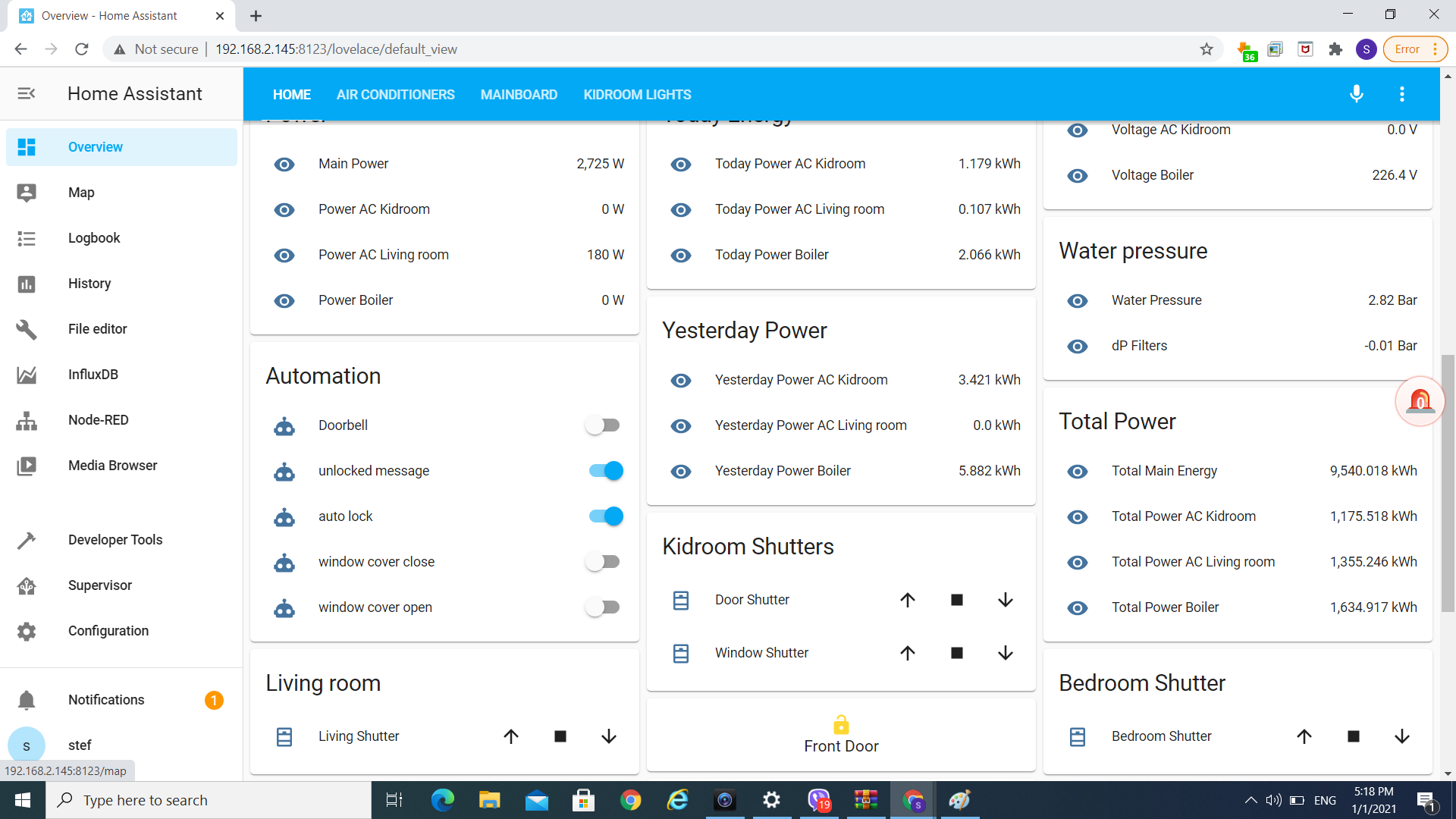Open the Front Door lock card
This screenshot has width=1456, height=819.
pyautogui.click(x=841, y=734)
